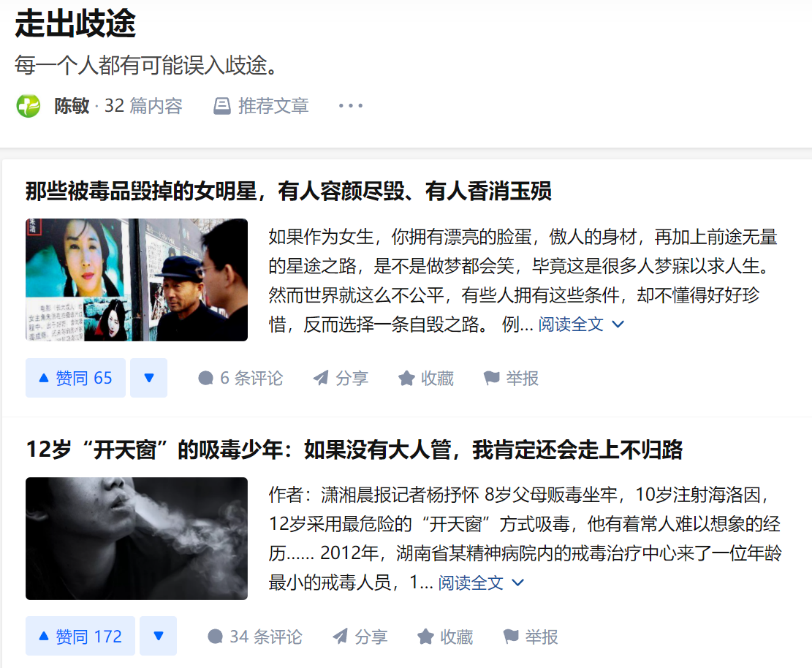
Task: Downvote the 12岁 吸毒少年 article
Action: 158,636
